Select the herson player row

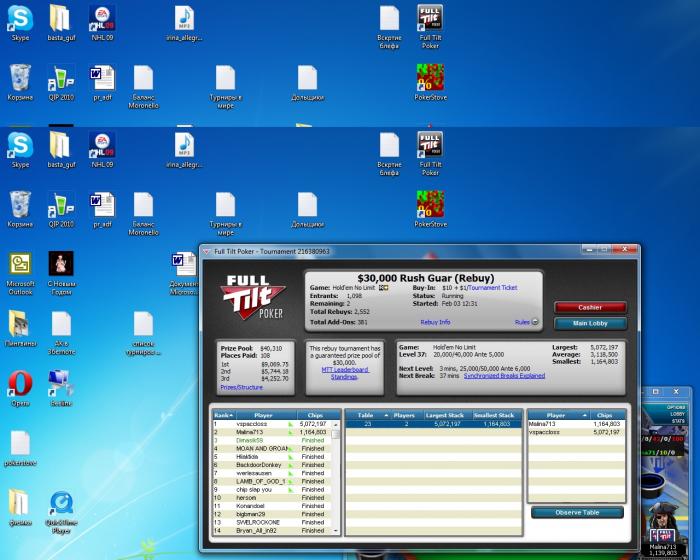271,497
